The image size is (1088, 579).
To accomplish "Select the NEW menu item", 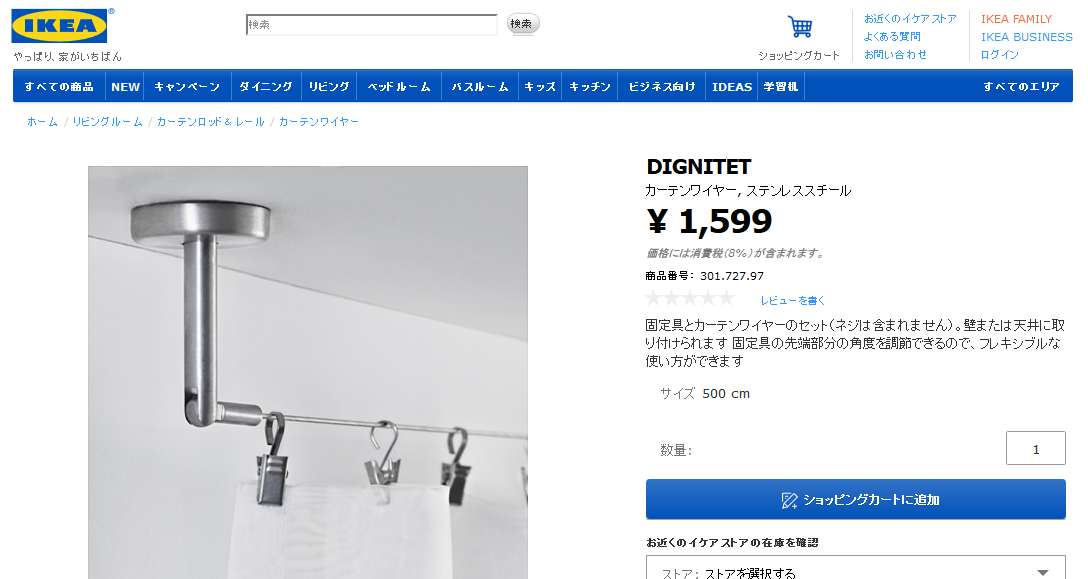I will (x=126, y=87).
